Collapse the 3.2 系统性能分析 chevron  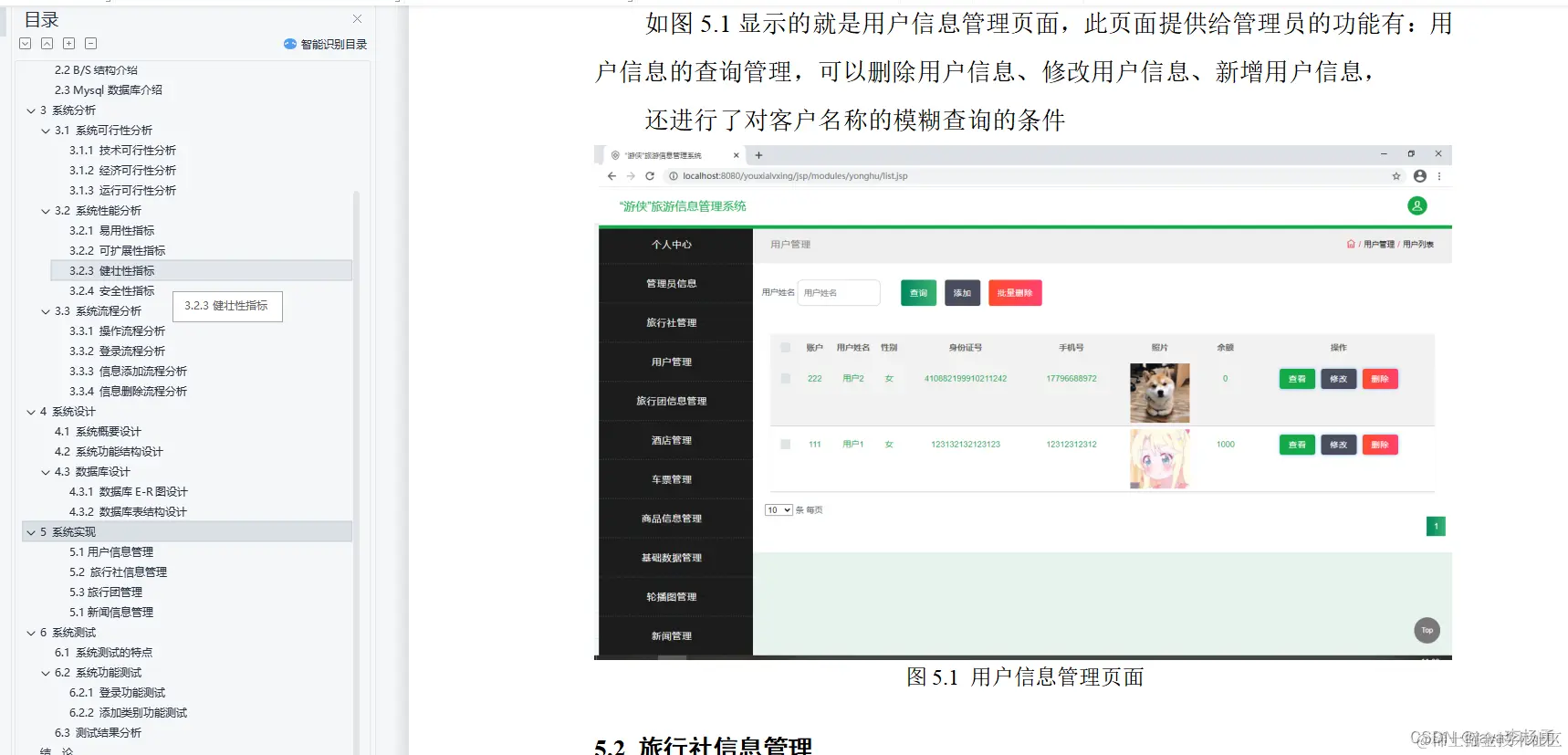pos(46,211)
